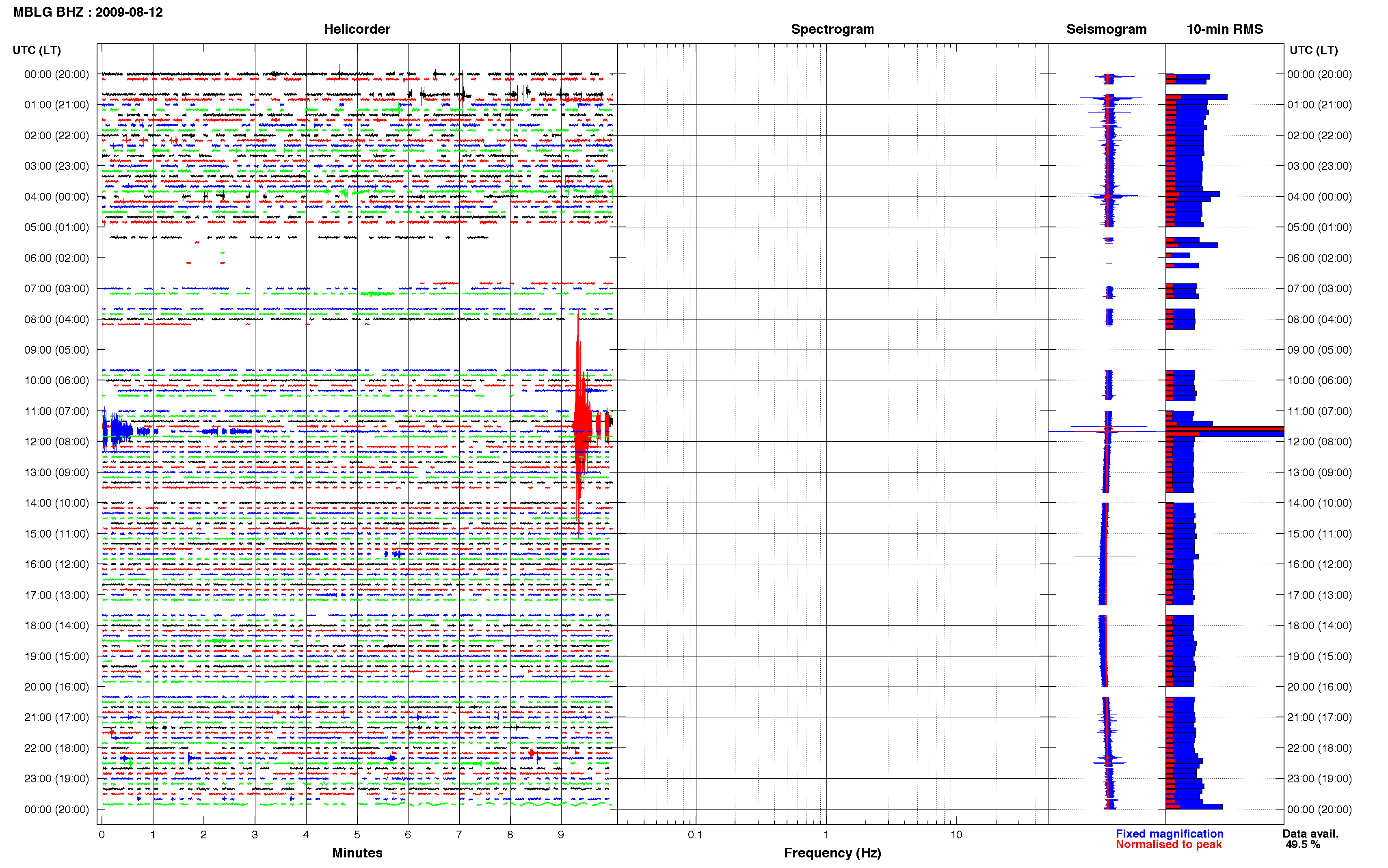Click left axis label 04:00 (00:00)
The image size is (1388, 868).
[x=57, y=196]
